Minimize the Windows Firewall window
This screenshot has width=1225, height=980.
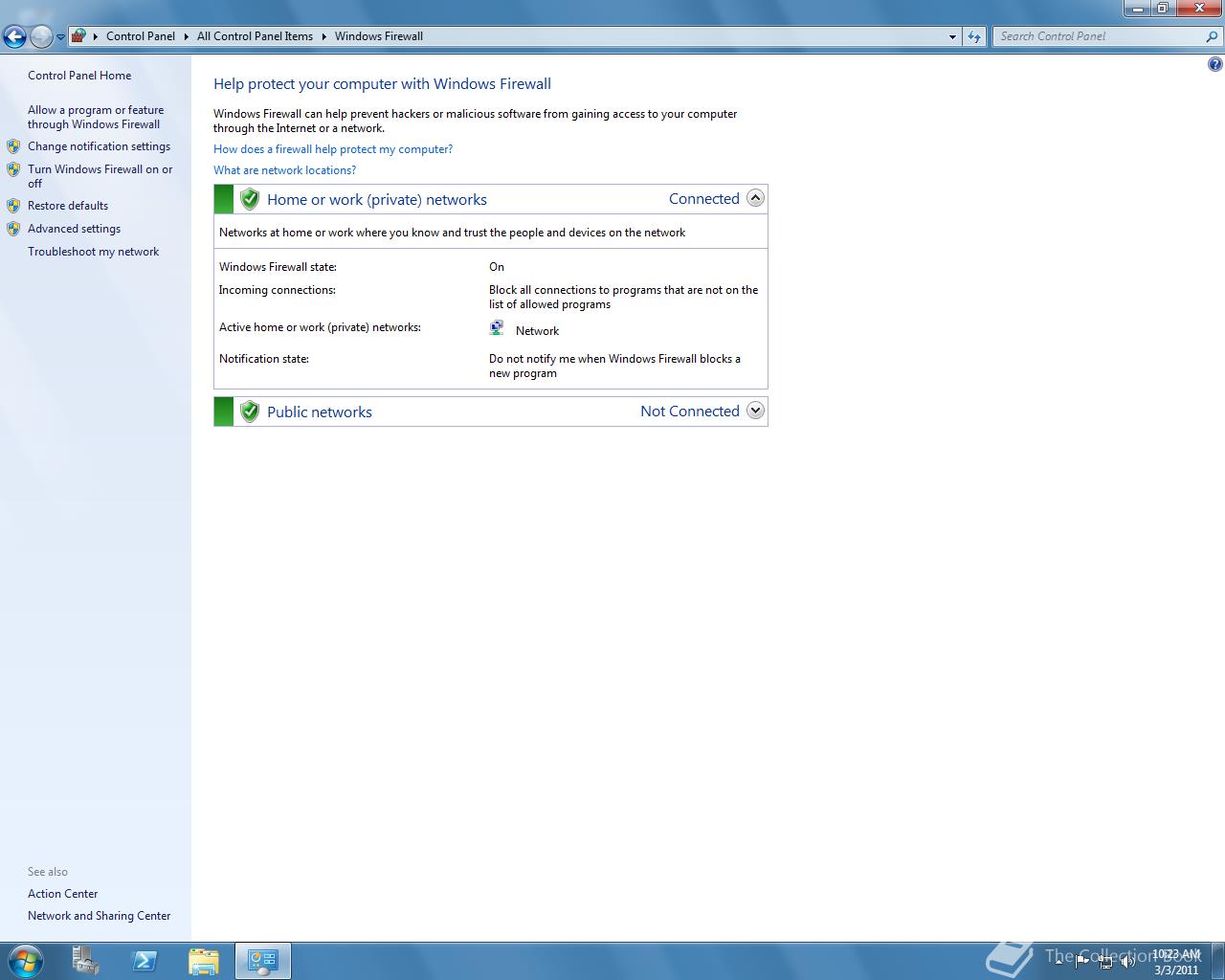tap(1137, 8)
